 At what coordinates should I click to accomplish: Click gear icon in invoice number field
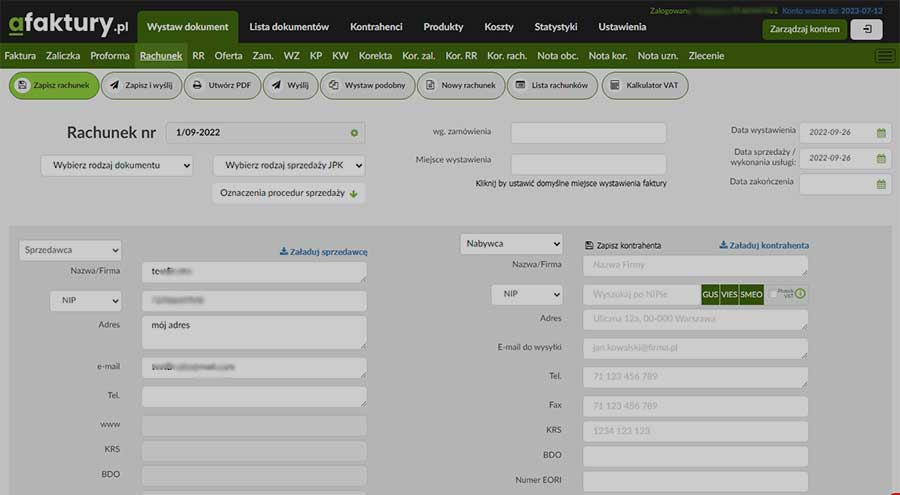click(x=354, y=133)
